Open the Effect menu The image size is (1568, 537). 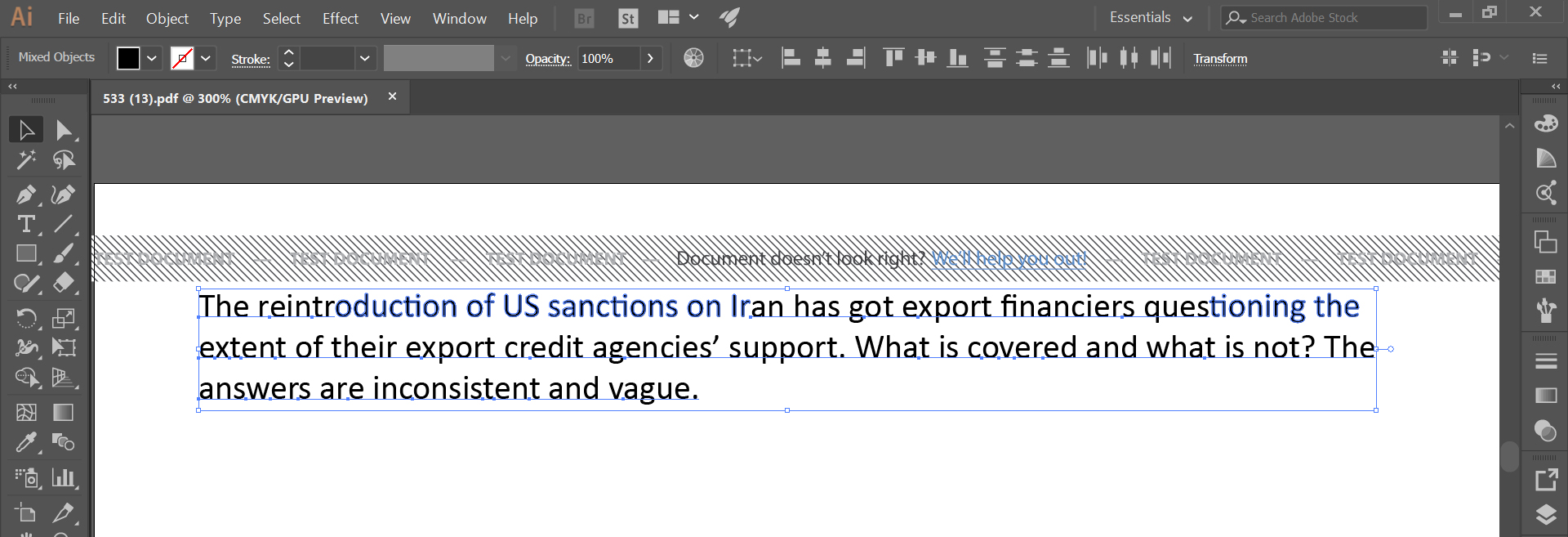(x=340, y=18)
